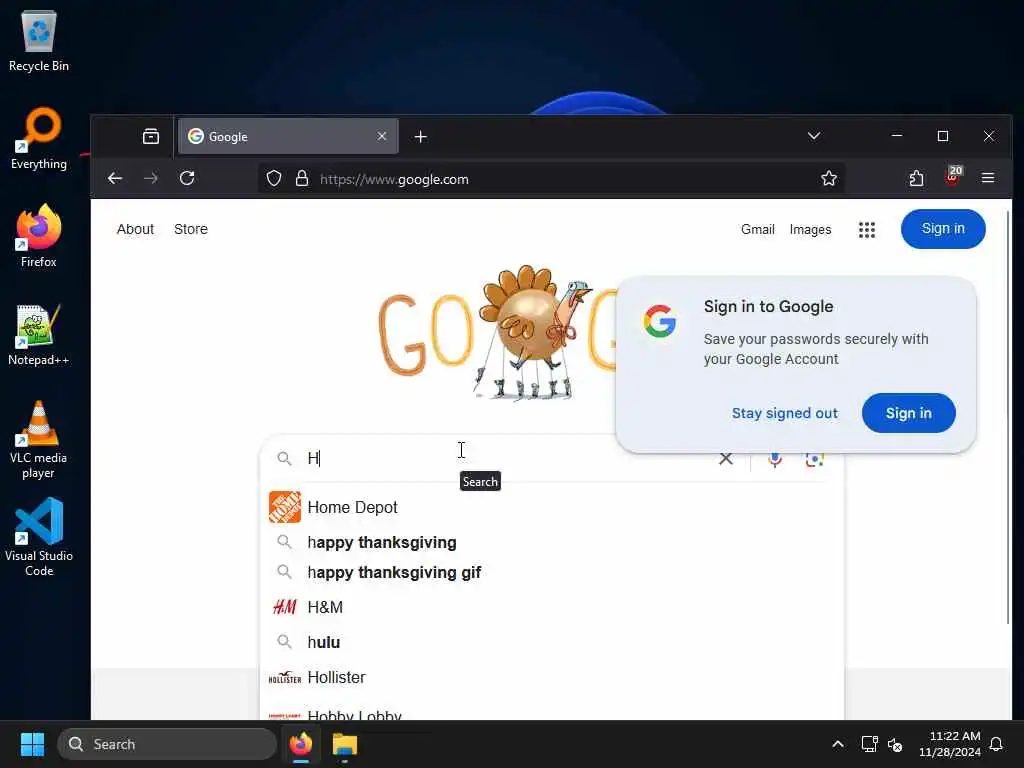
Task: Open the clock showing 11:22 AM
Action: click(x=950, y=744)
